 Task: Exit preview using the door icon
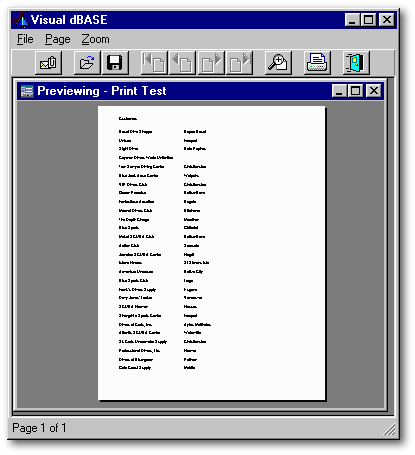tap(356, 63)
